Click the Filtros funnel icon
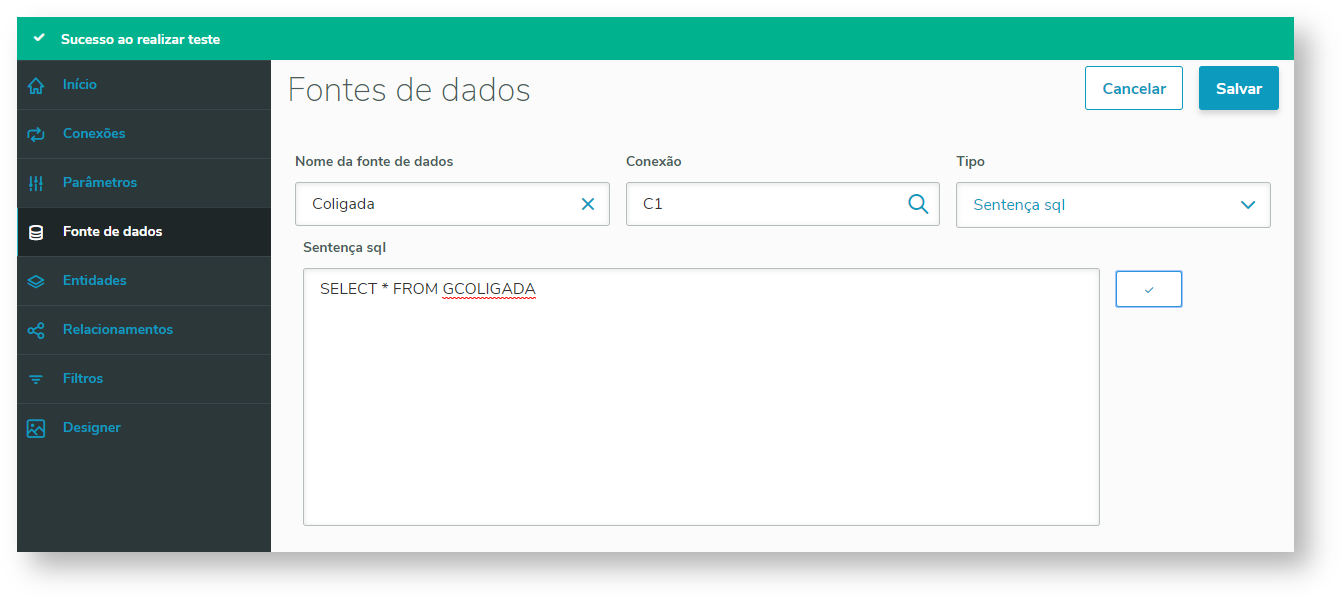The width and height of the screenshot is (1342, 600). pyautogui.click(x=36, y=379)
